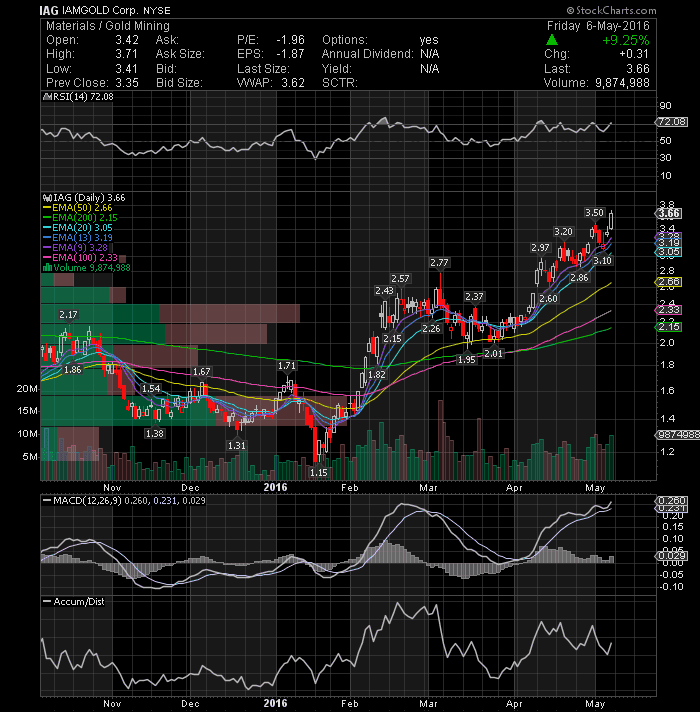Click the Bid Size: label
The height and width of the screenshot is (712, 700).
(179, 83)
